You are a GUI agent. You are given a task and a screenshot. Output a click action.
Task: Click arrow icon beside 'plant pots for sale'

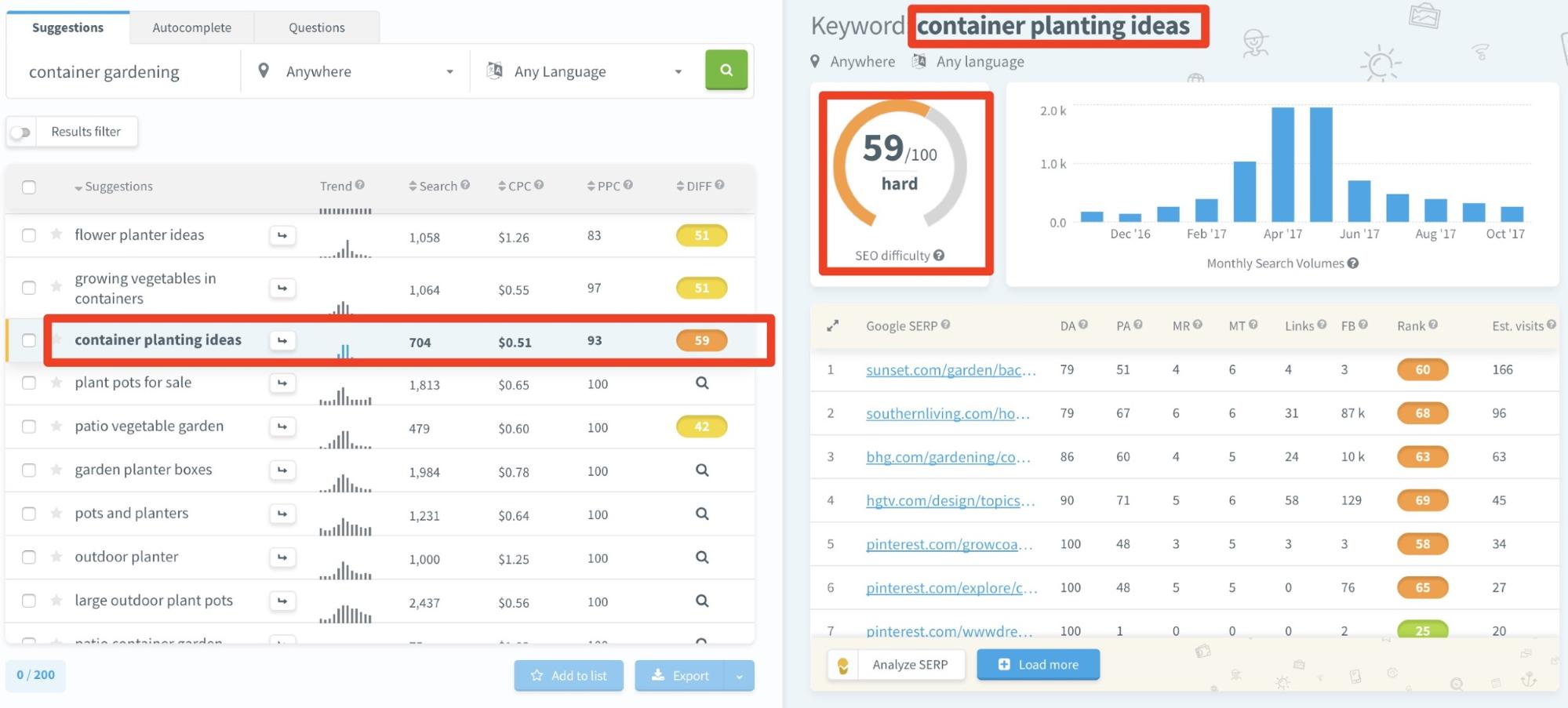coord(282,383)
